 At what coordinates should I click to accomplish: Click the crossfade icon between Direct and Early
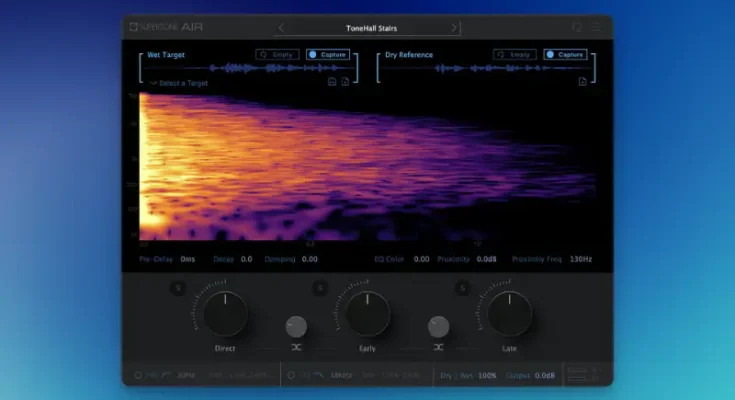296,348
